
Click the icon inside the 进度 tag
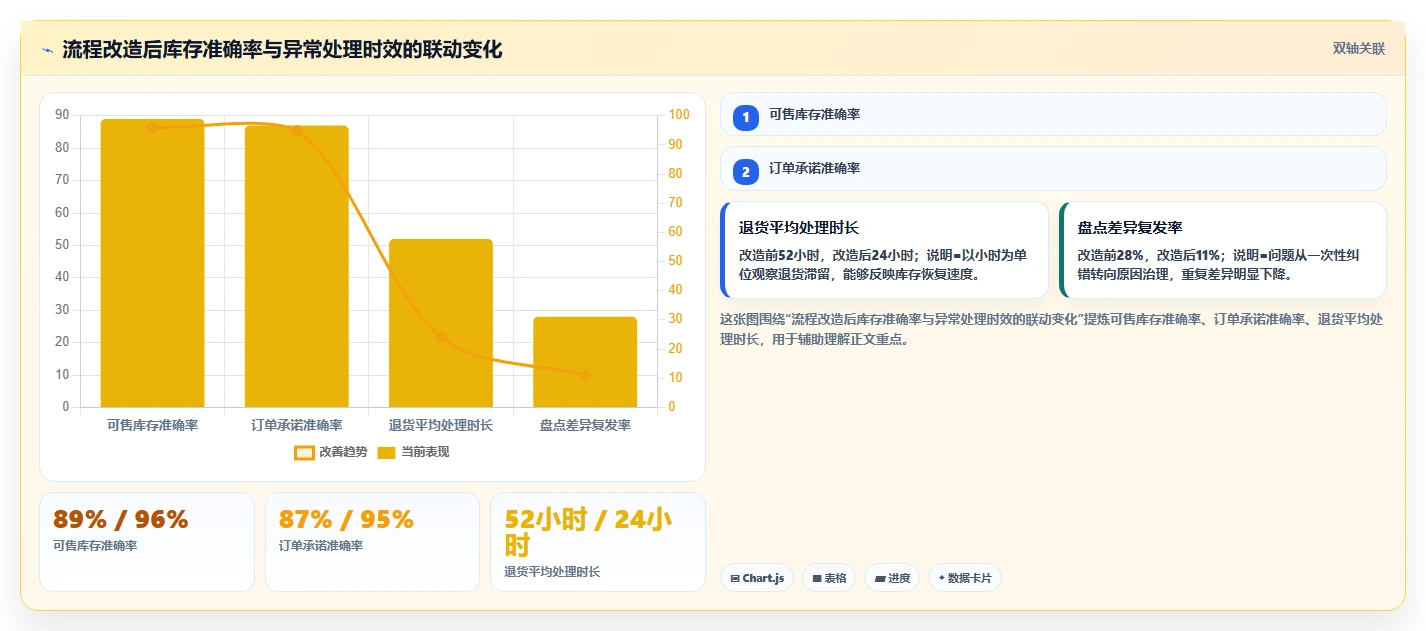pyautogui.click(x=880, y=578)
